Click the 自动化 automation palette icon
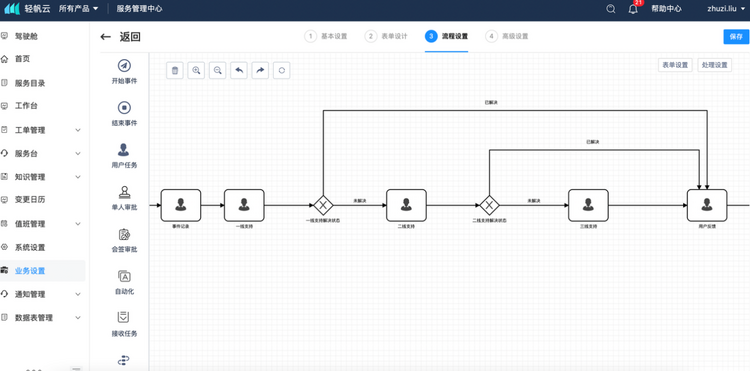Screen dimensions: 750x371 pos(124,276)
